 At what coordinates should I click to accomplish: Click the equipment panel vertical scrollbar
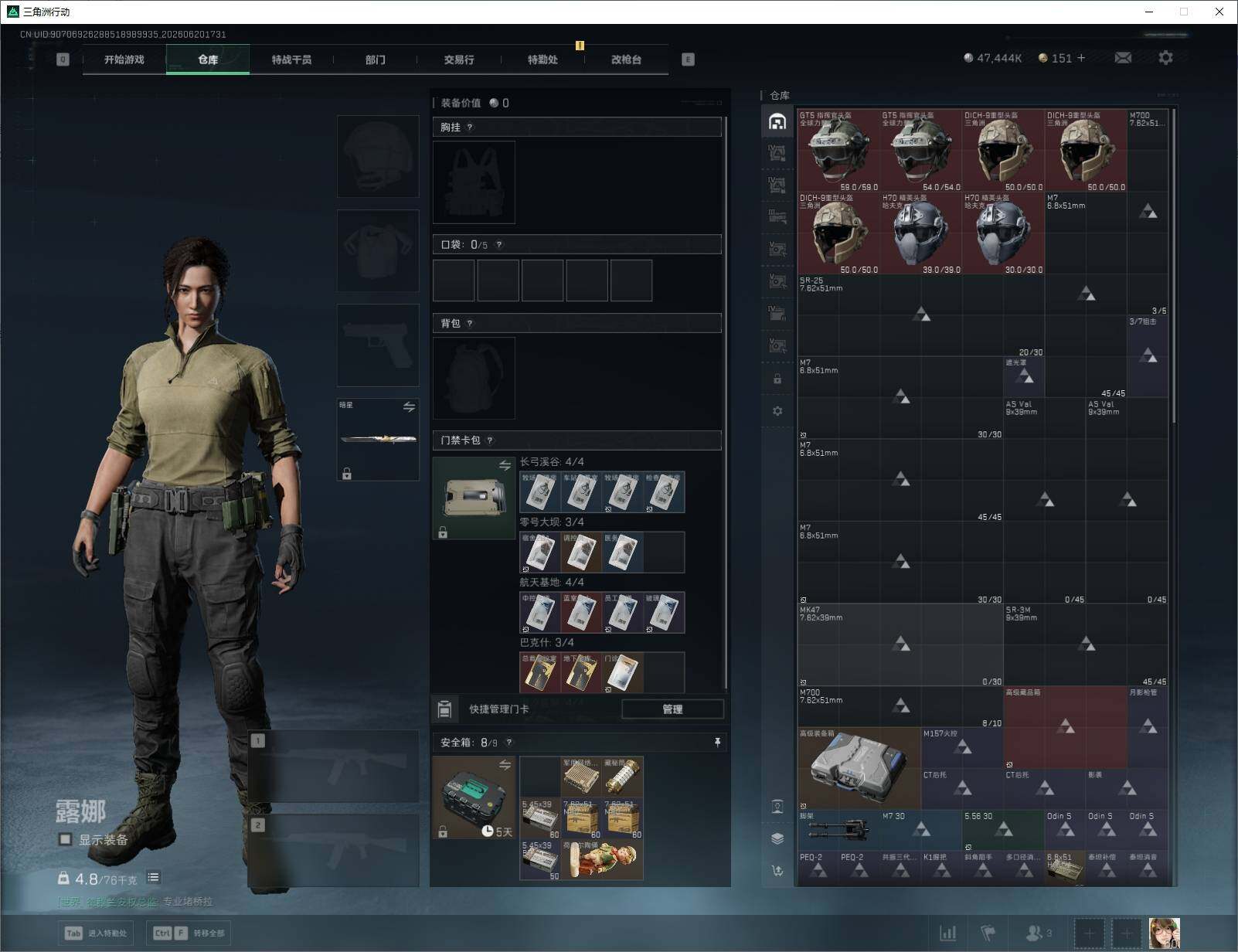coord(725,402)
